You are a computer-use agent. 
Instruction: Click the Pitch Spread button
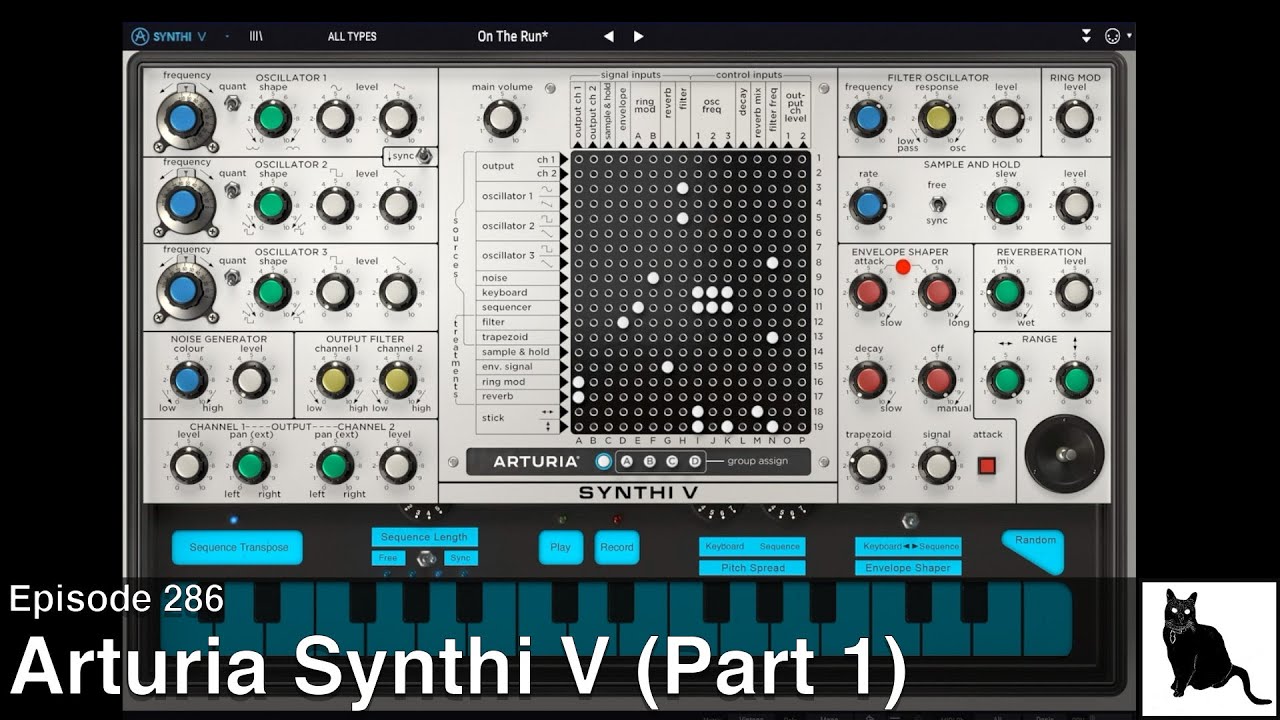[752, 568]
